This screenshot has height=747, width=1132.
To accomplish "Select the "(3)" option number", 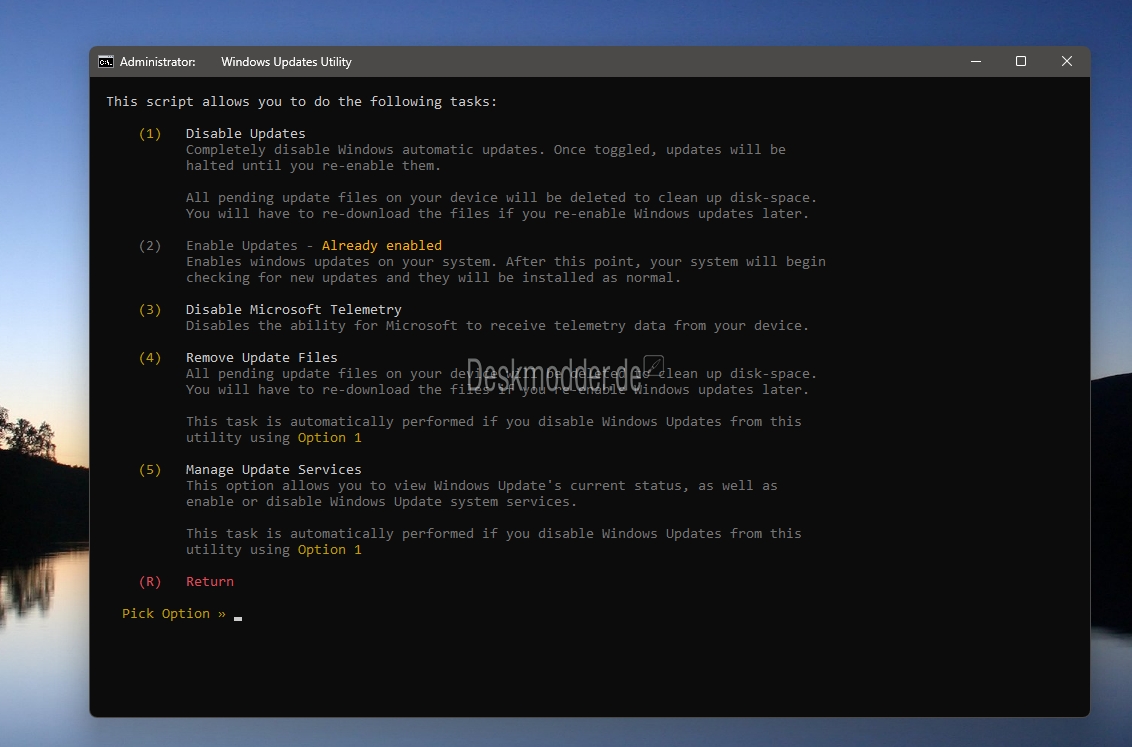I will pos(150,310).
